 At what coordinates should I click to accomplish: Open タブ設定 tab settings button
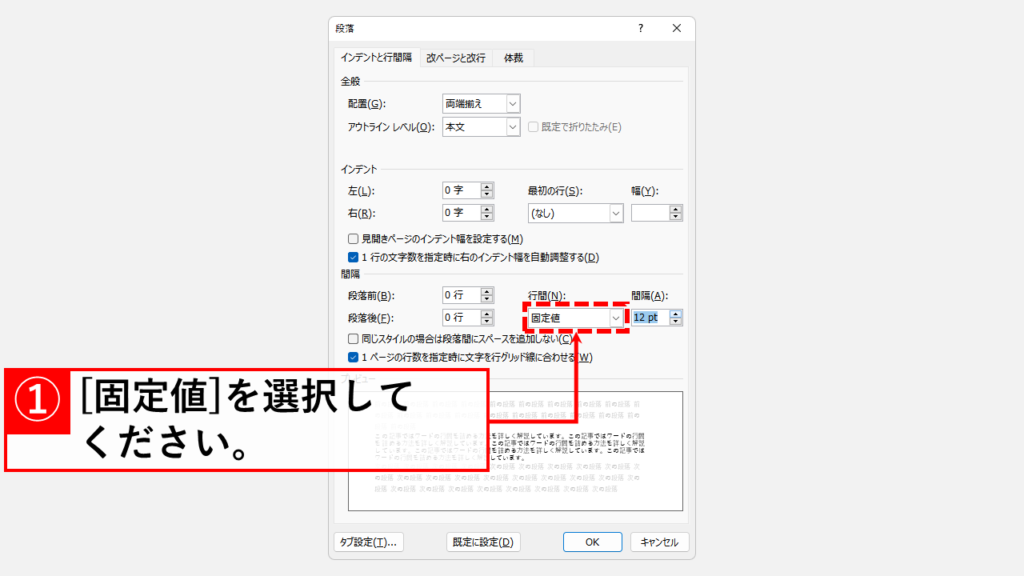[367, 542]
